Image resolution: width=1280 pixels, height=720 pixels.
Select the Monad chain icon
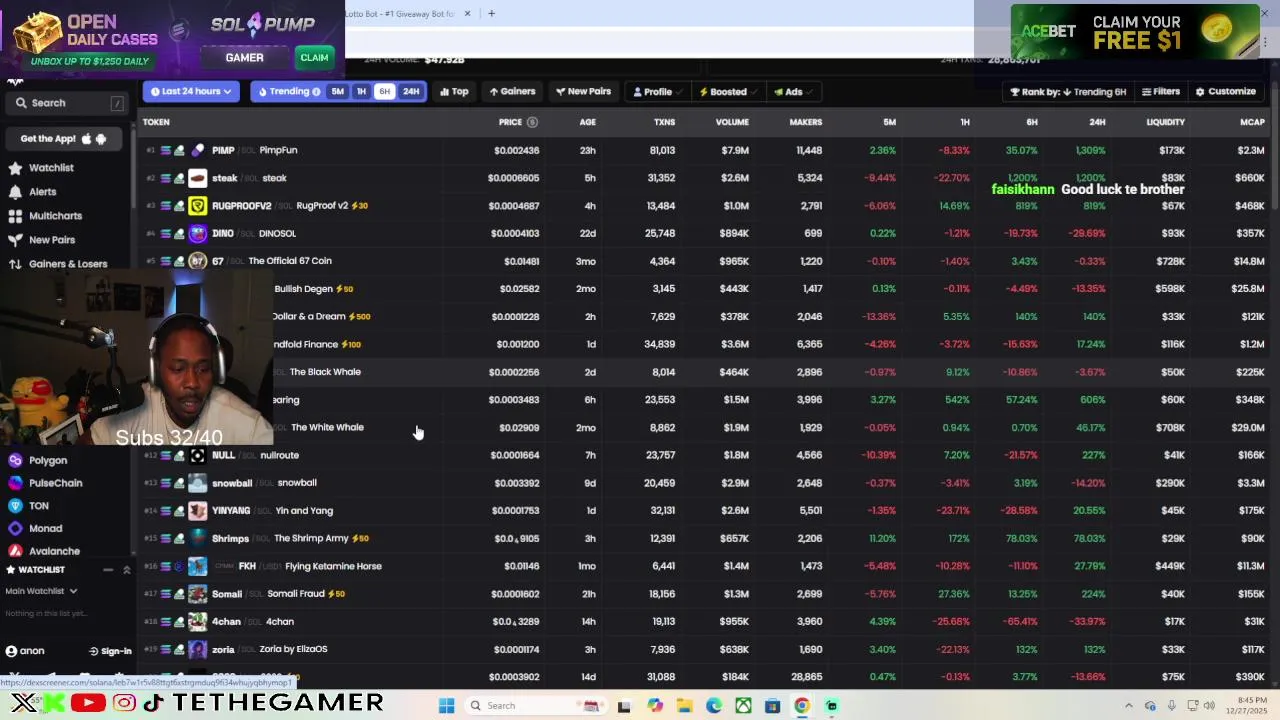[15, 528]
